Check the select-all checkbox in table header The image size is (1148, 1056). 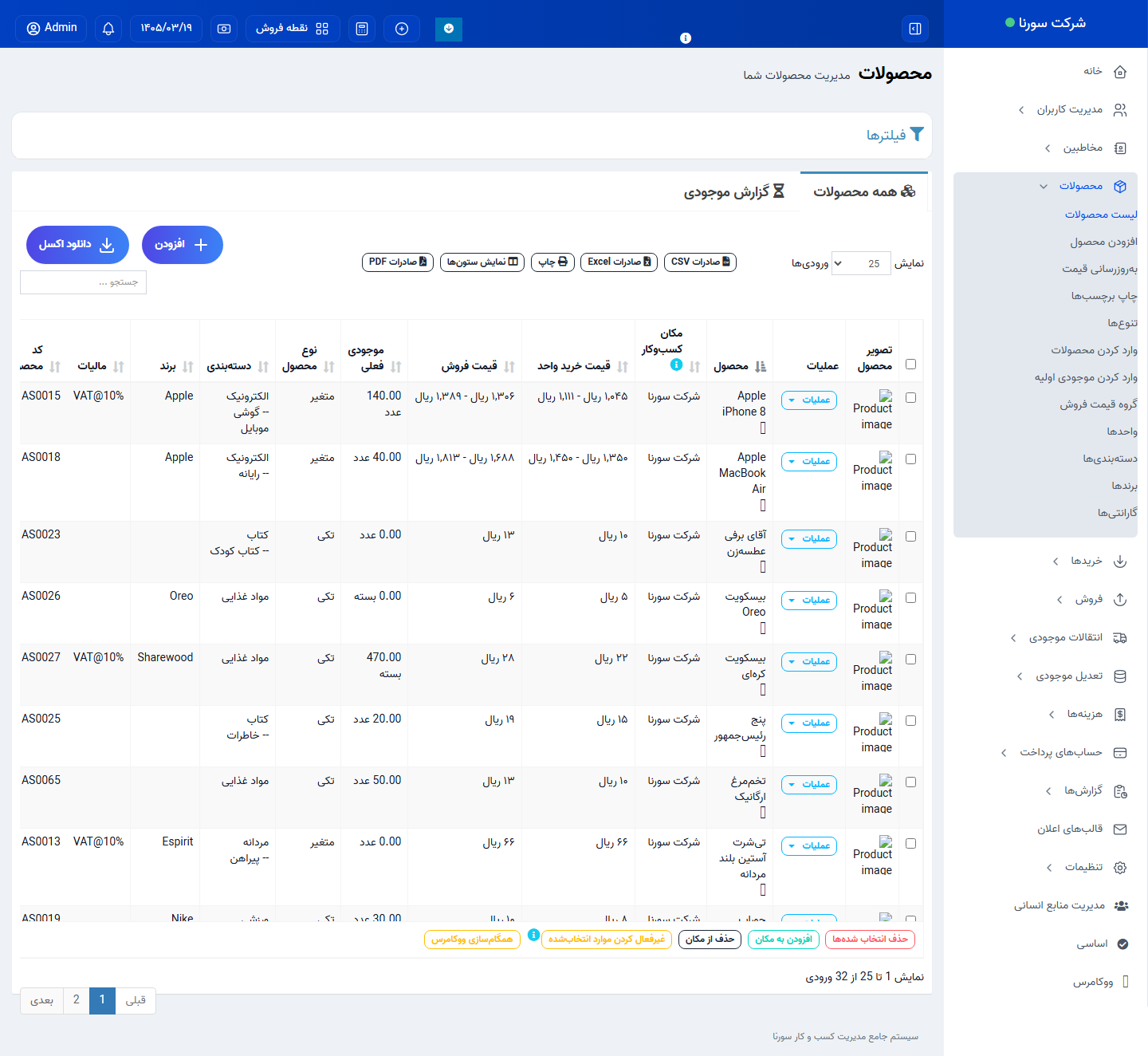tap(911, 364)
